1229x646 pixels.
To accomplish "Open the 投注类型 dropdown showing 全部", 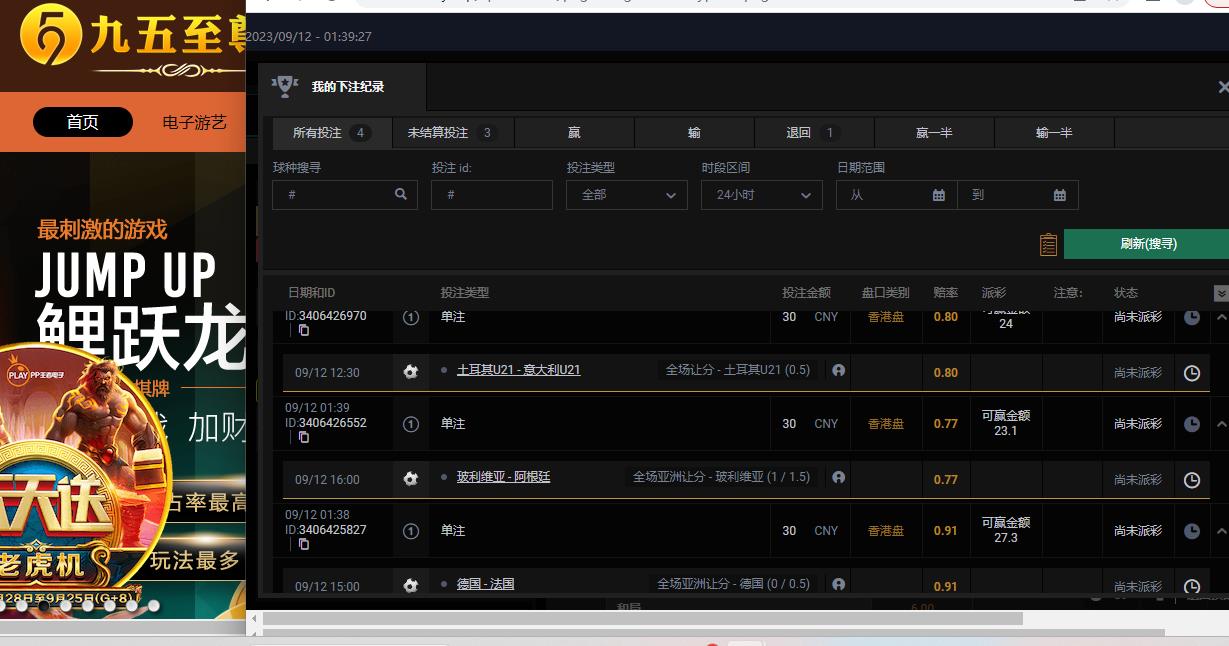I will click(x=627, y=195).
